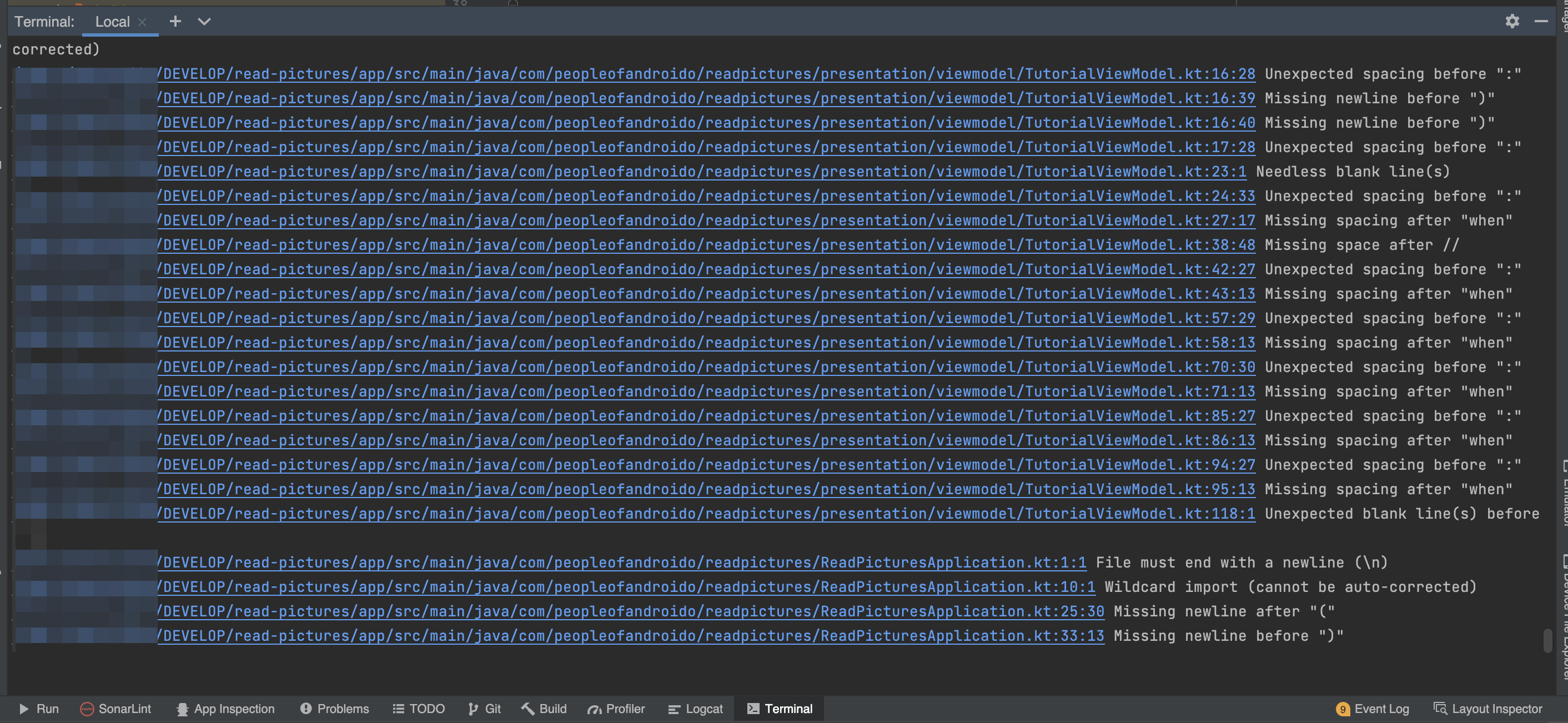Open Event Log notifications

pos(1373,709)
